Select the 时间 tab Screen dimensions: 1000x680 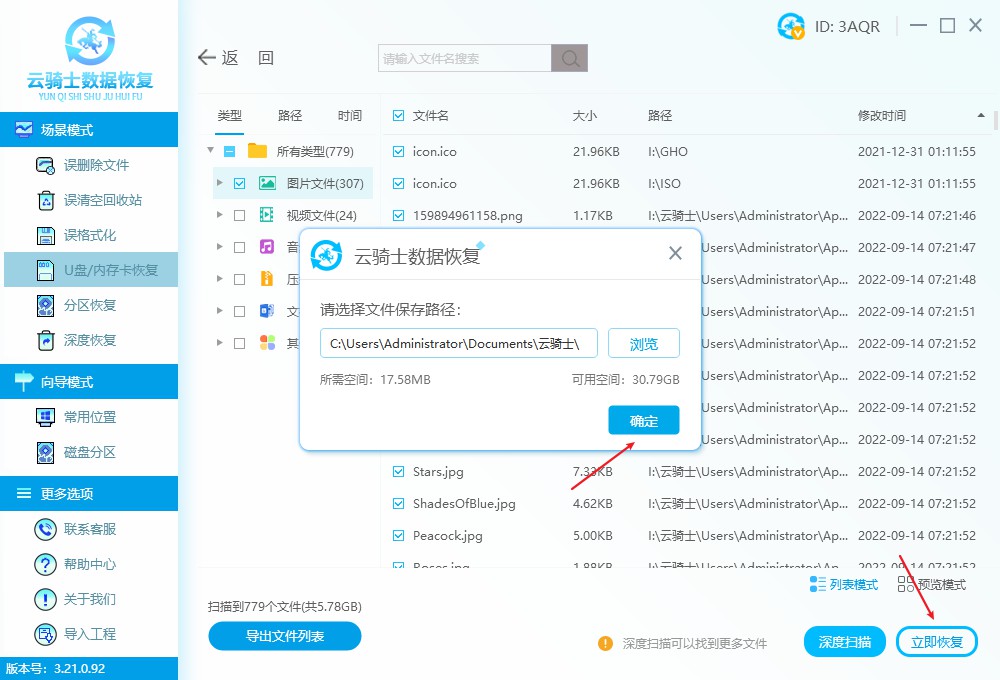tap(350, 115)
